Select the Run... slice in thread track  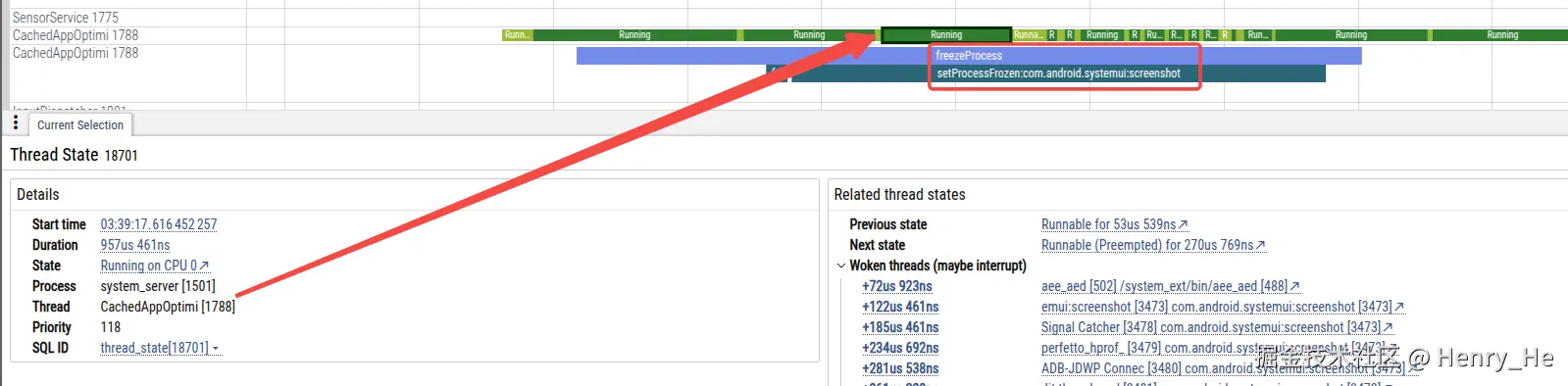(x=1258, y=35)
